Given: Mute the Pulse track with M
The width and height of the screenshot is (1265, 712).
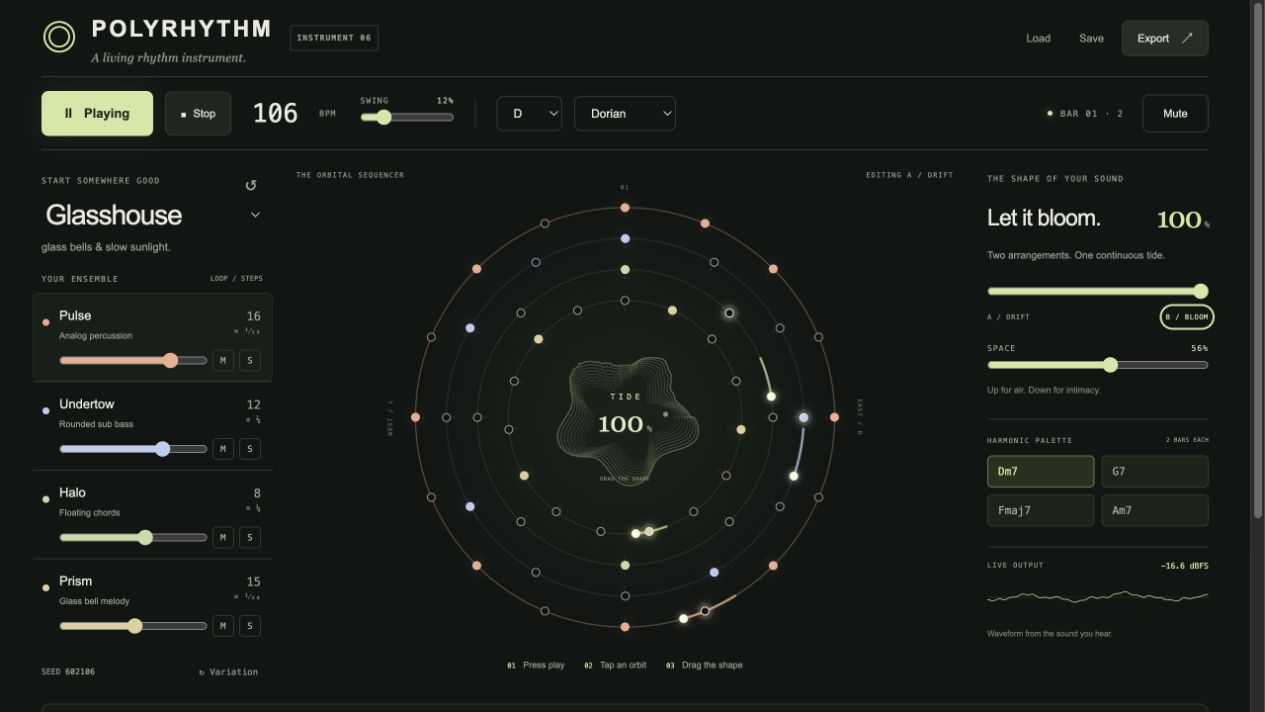Looking at the screenshot, I should point(223,360).
